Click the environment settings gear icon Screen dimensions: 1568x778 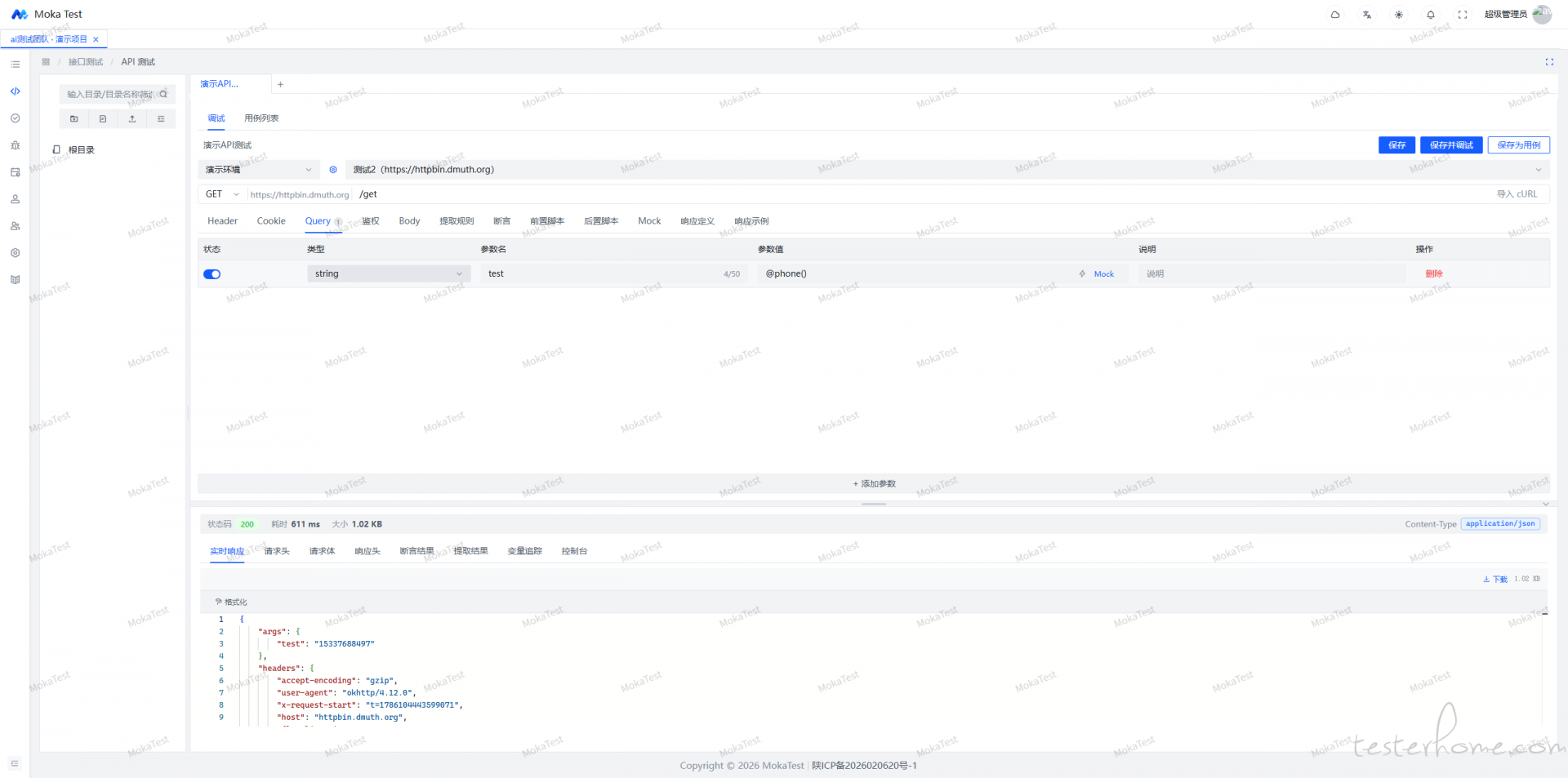click(x=333, y=170)
